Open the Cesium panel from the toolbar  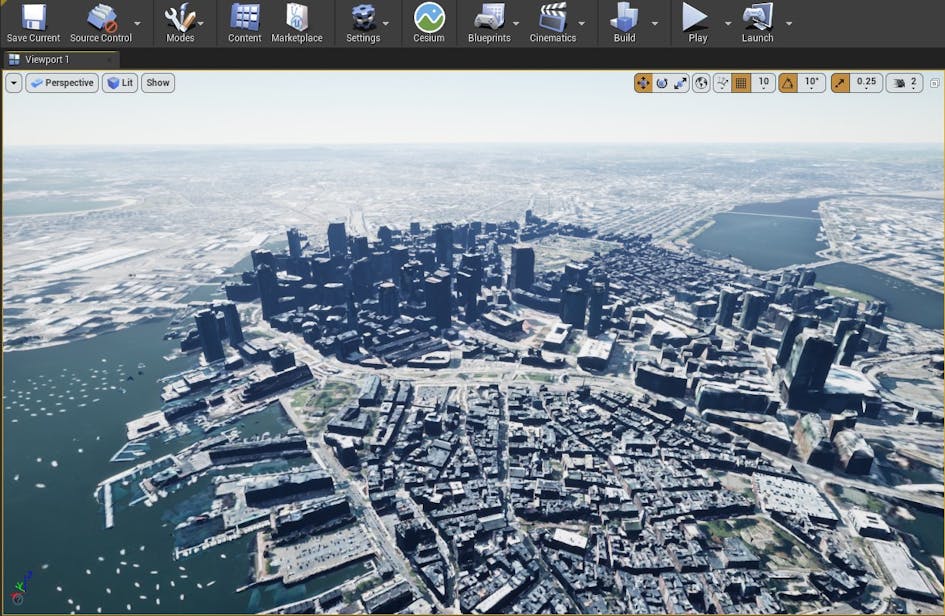click(429, 22)
